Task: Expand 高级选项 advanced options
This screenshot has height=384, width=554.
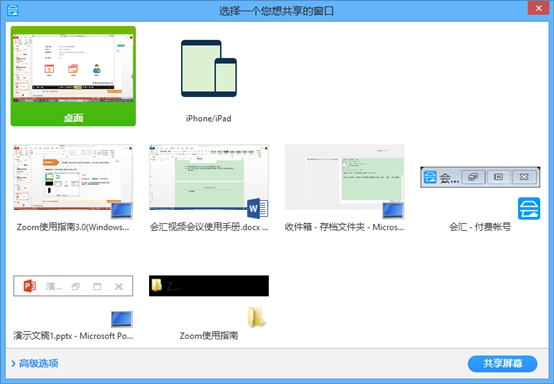Action: point(35,363)
